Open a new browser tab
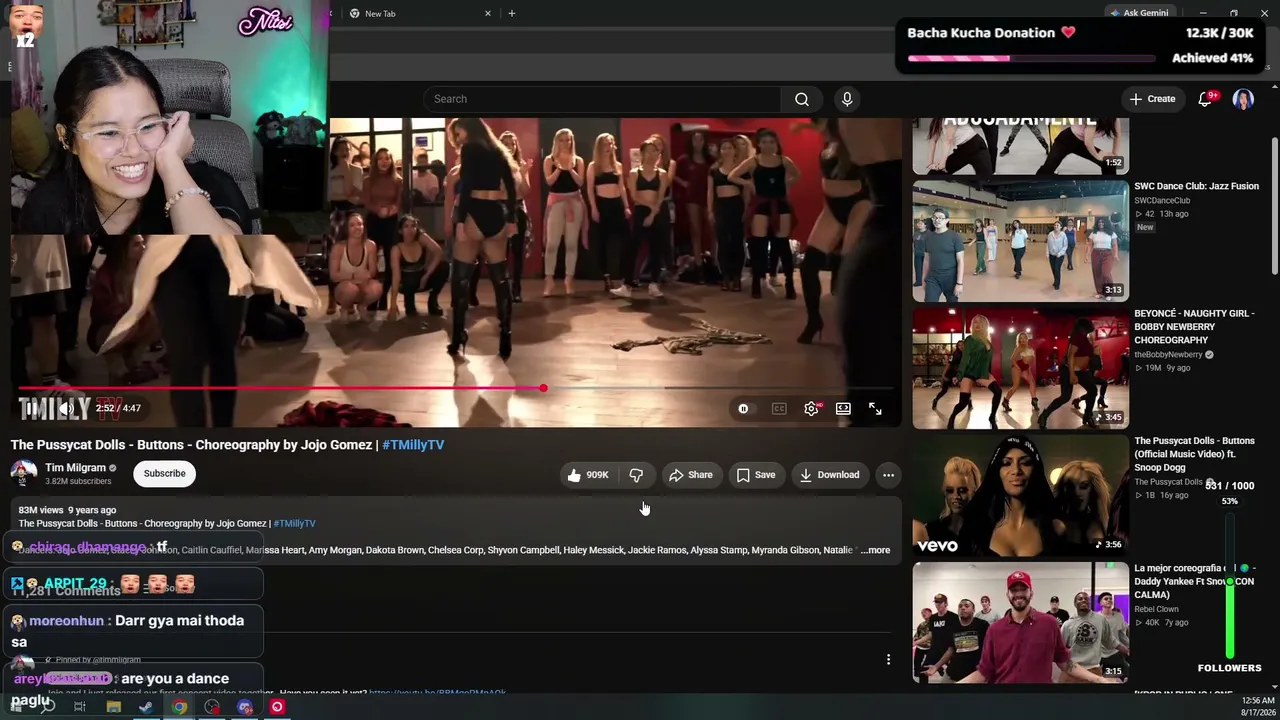The width and height of the screenshot is (1280, 720). [511, 13]
